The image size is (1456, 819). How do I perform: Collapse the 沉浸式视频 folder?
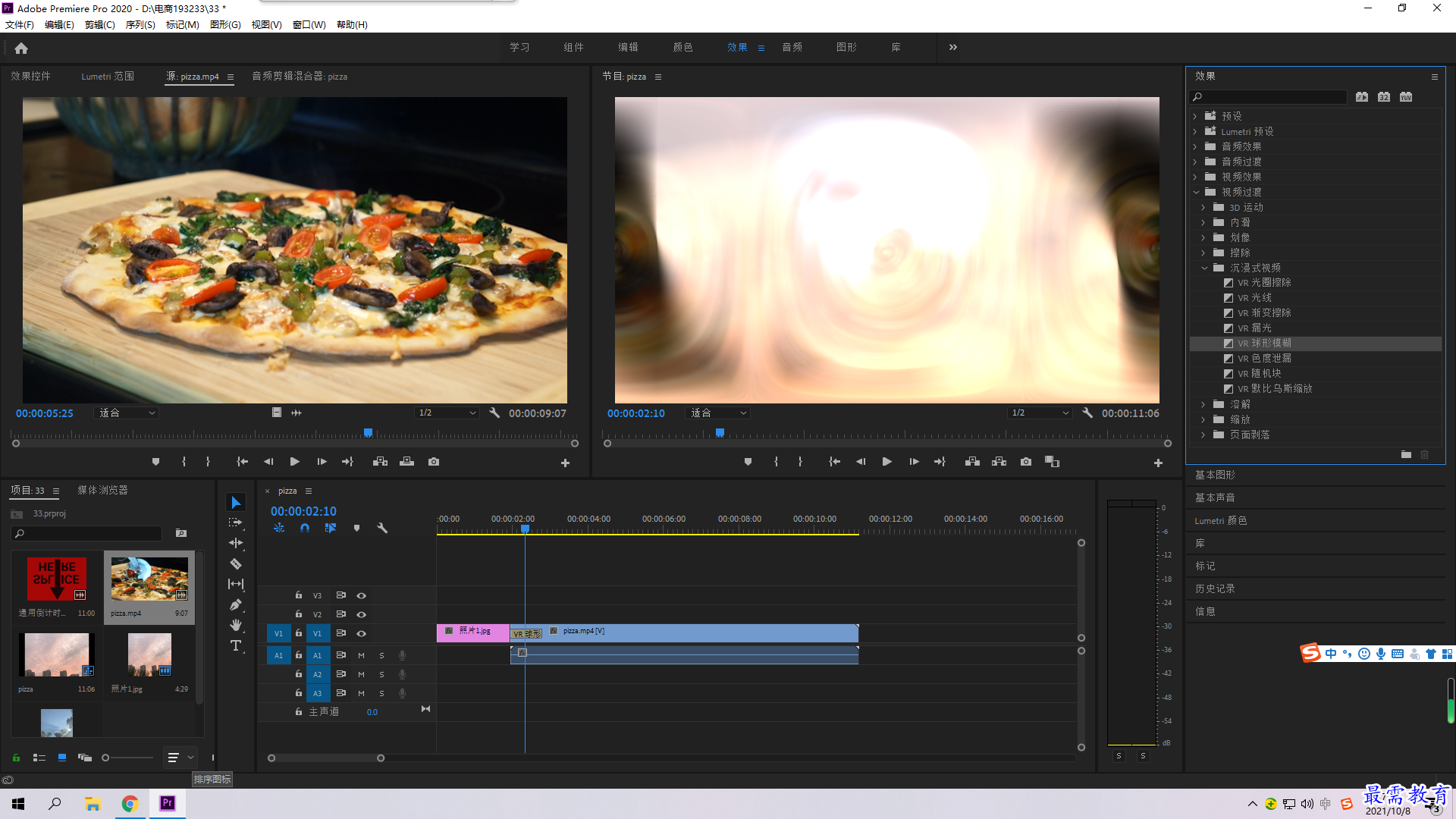pos(1203,268)
